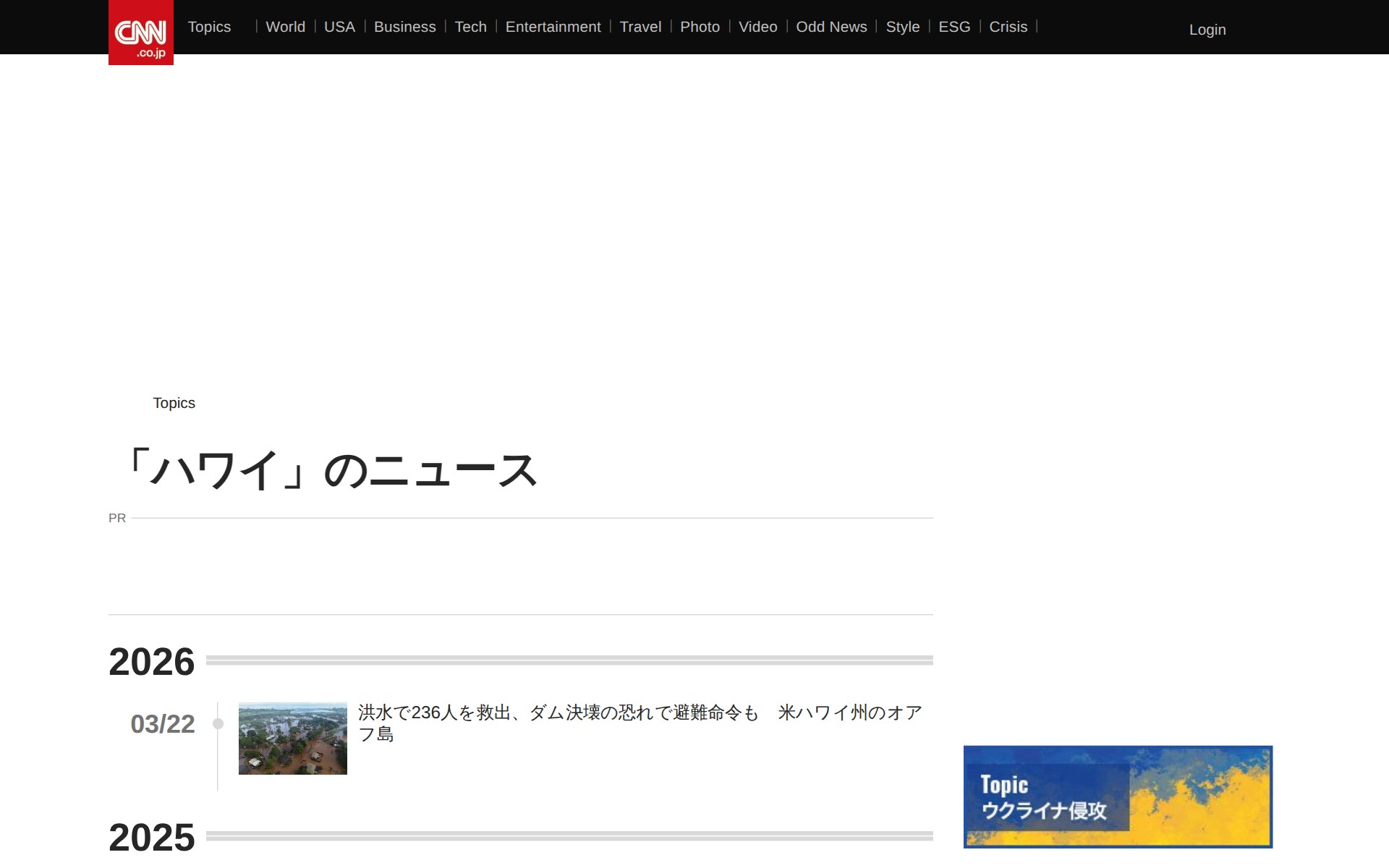
Task: Open the ウクライナ侵攻 Topic banner
Action: (x=1117, y=796)
